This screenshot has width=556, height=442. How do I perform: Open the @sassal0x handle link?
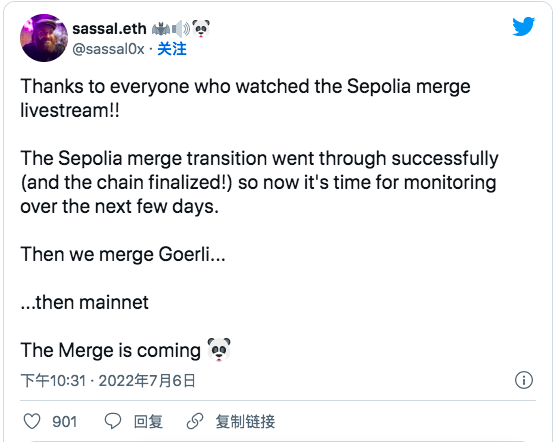tap(109, 49)
